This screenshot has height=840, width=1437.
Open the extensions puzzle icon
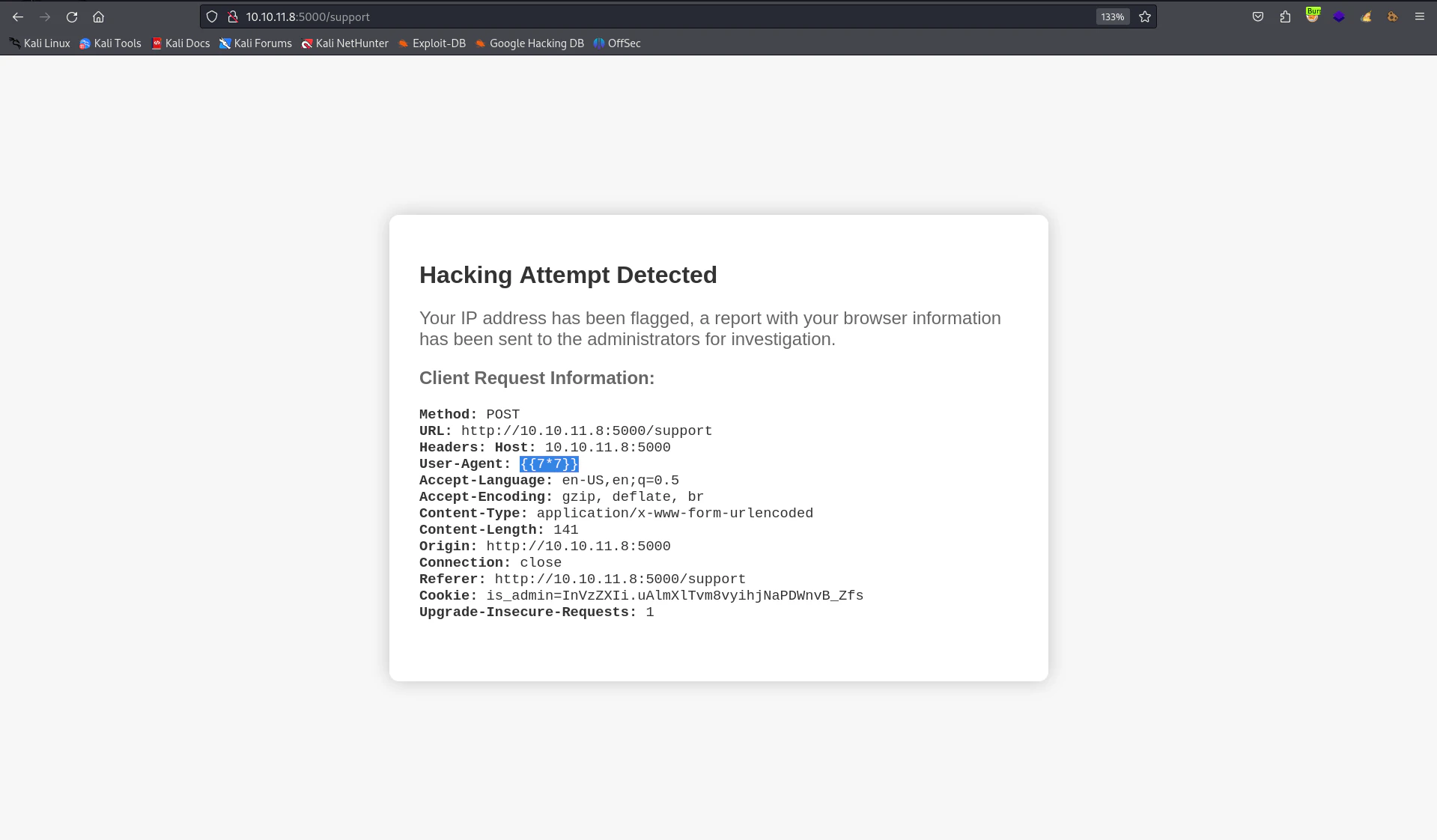pyautogui.click(x=1285, y=16)
